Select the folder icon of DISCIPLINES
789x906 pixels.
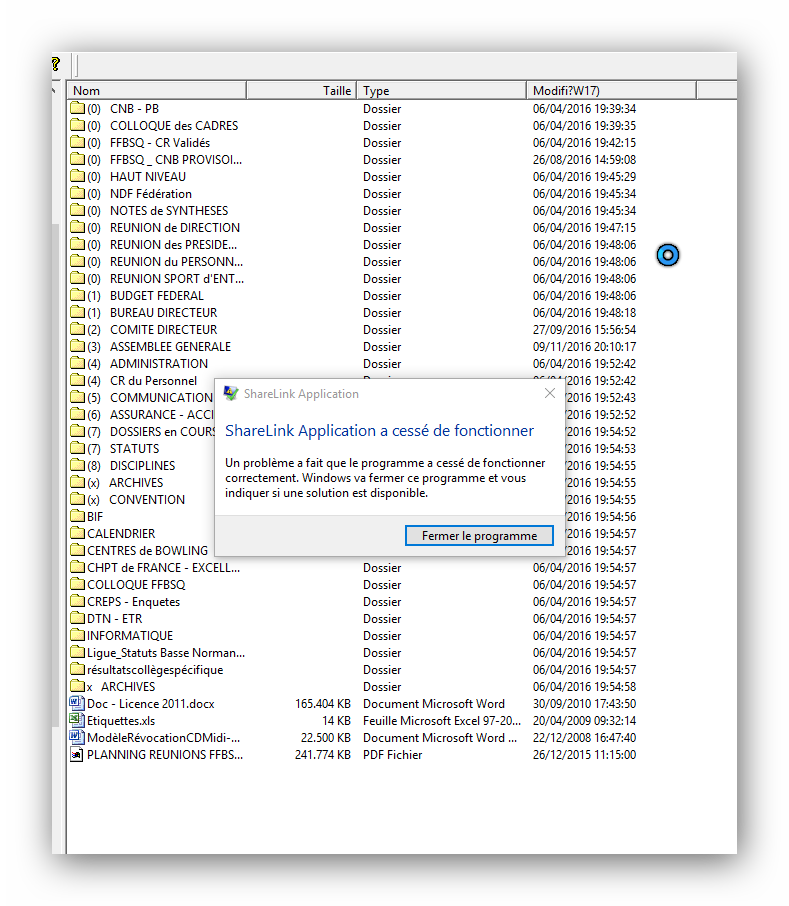coord(77,465)
